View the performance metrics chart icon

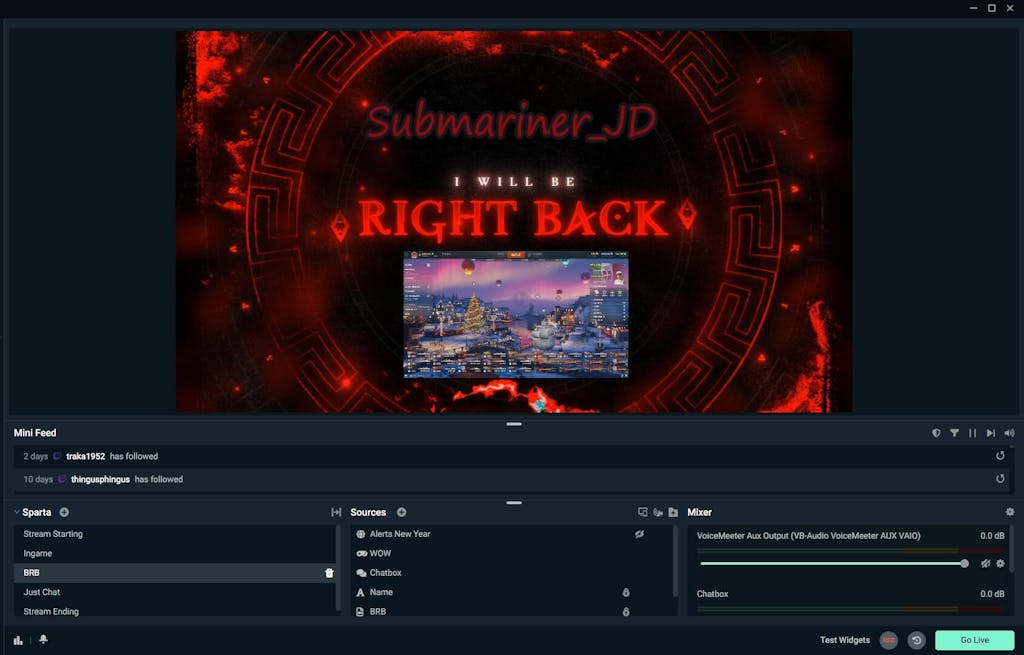click(17, 640)
